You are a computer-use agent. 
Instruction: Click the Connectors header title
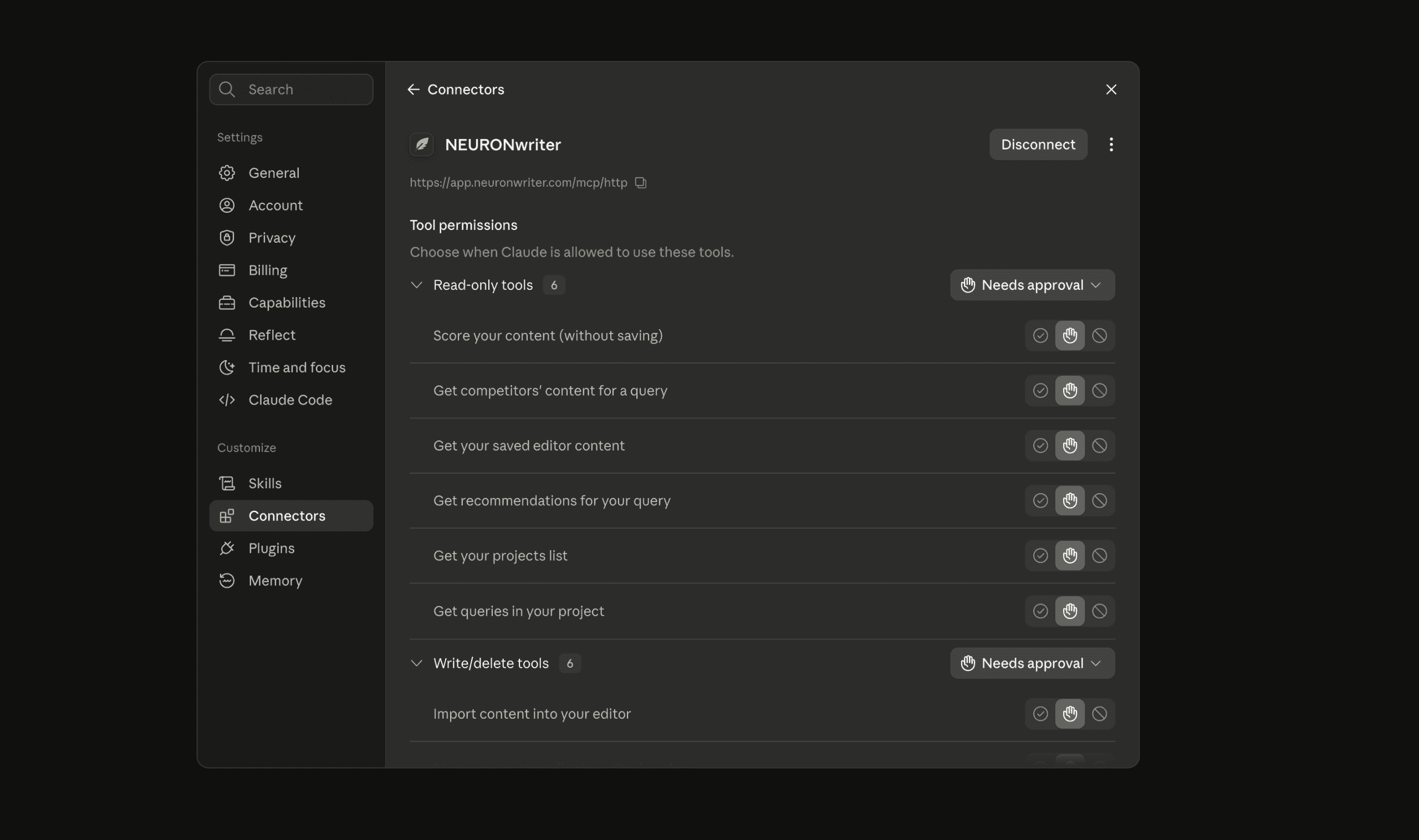[466, 89]
